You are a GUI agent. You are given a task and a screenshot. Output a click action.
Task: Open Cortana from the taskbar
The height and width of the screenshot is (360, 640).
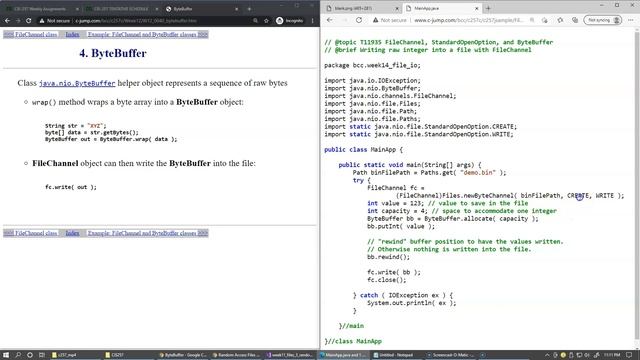pos(30,355)
